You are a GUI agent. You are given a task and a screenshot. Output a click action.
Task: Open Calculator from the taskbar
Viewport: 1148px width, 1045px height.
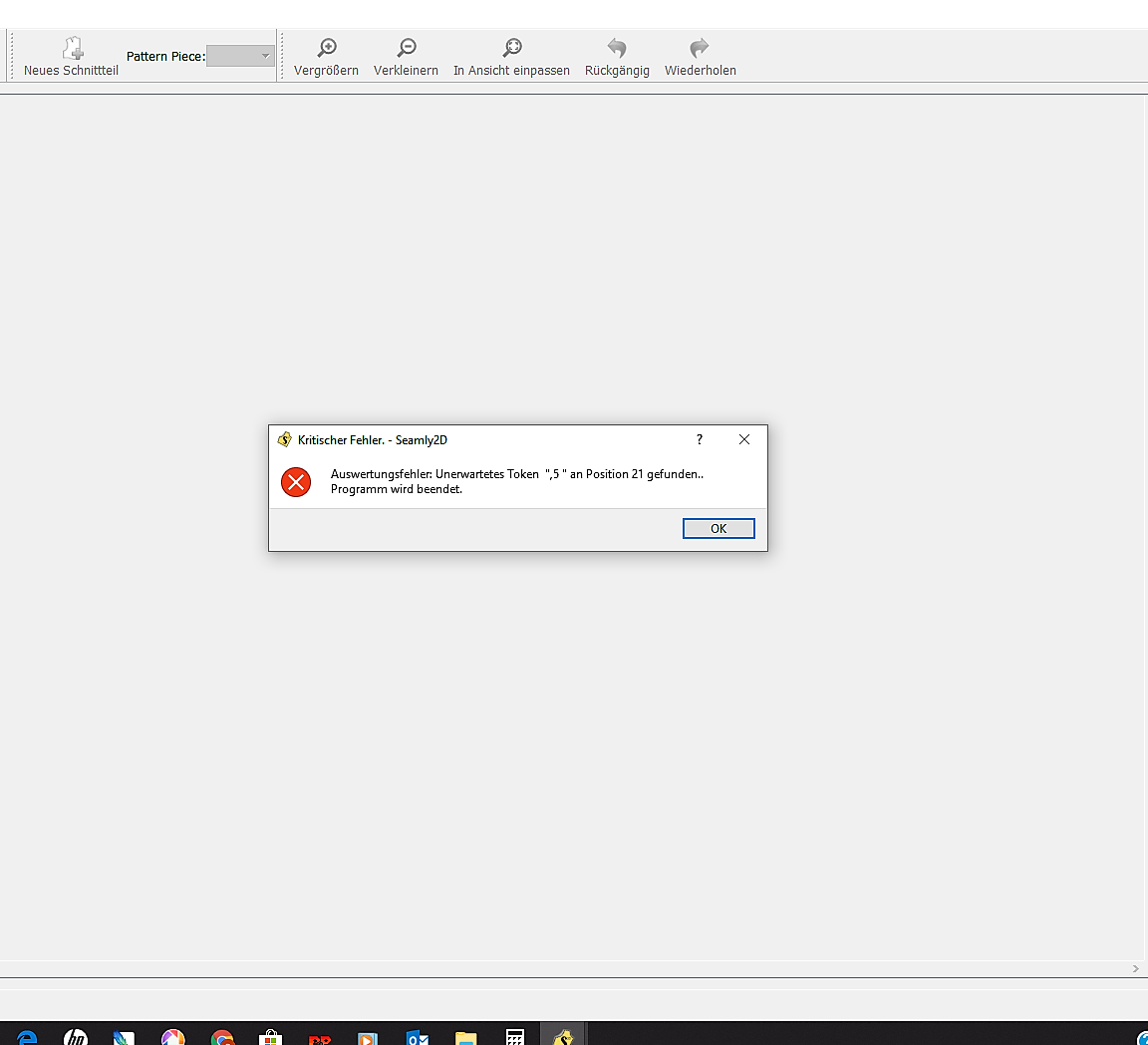pyautogui.click(x=514, y=1038)
